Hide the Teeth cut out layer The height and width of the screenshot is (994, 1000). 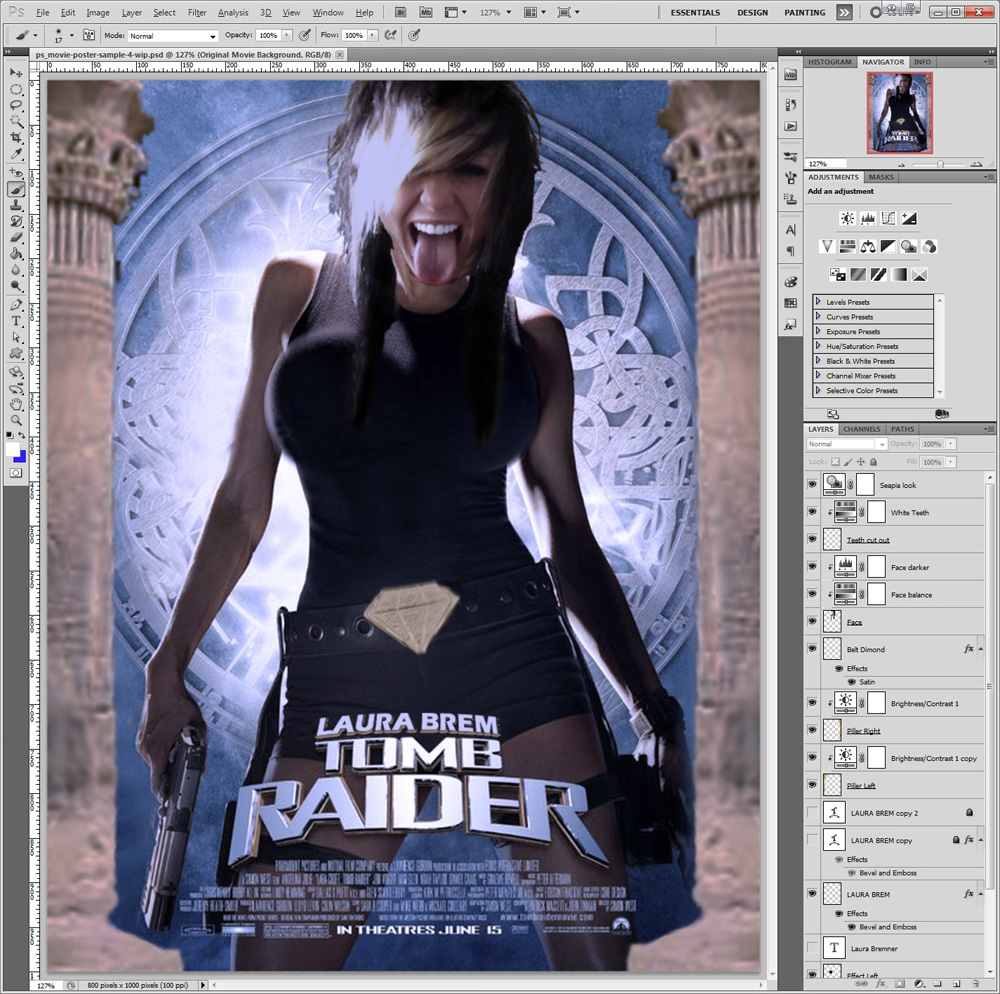[812, 539]
